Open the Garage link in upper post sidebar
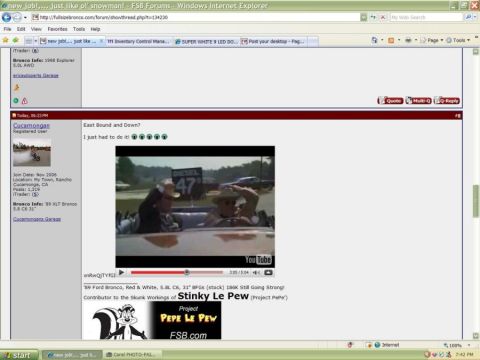This screenshot has width=480, height=360. (x=36, y=76)
